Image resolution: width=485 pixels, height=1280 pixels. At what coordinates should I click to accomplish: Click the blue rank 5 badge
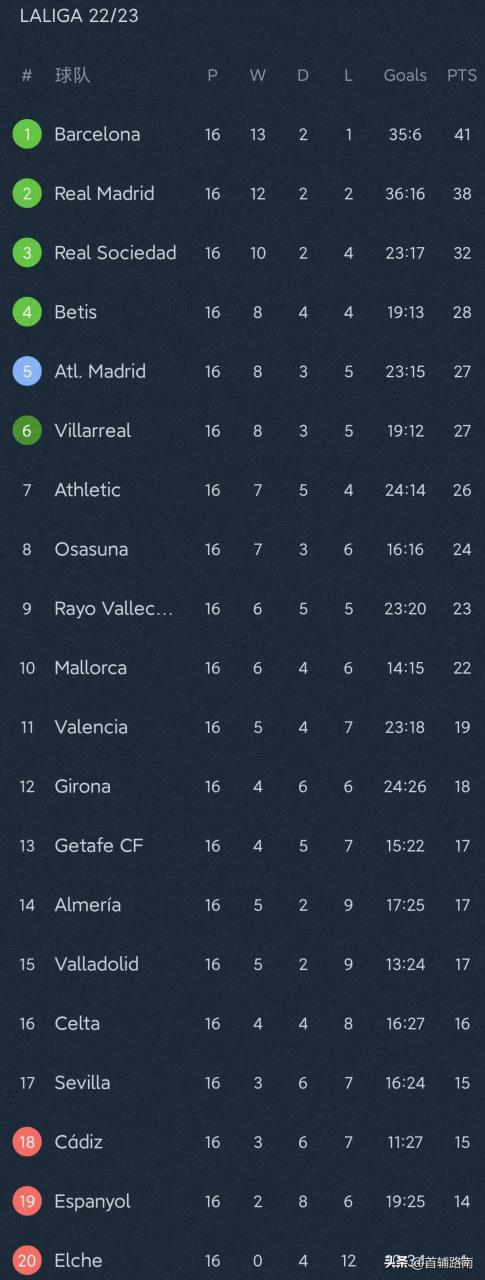point(27,371)
